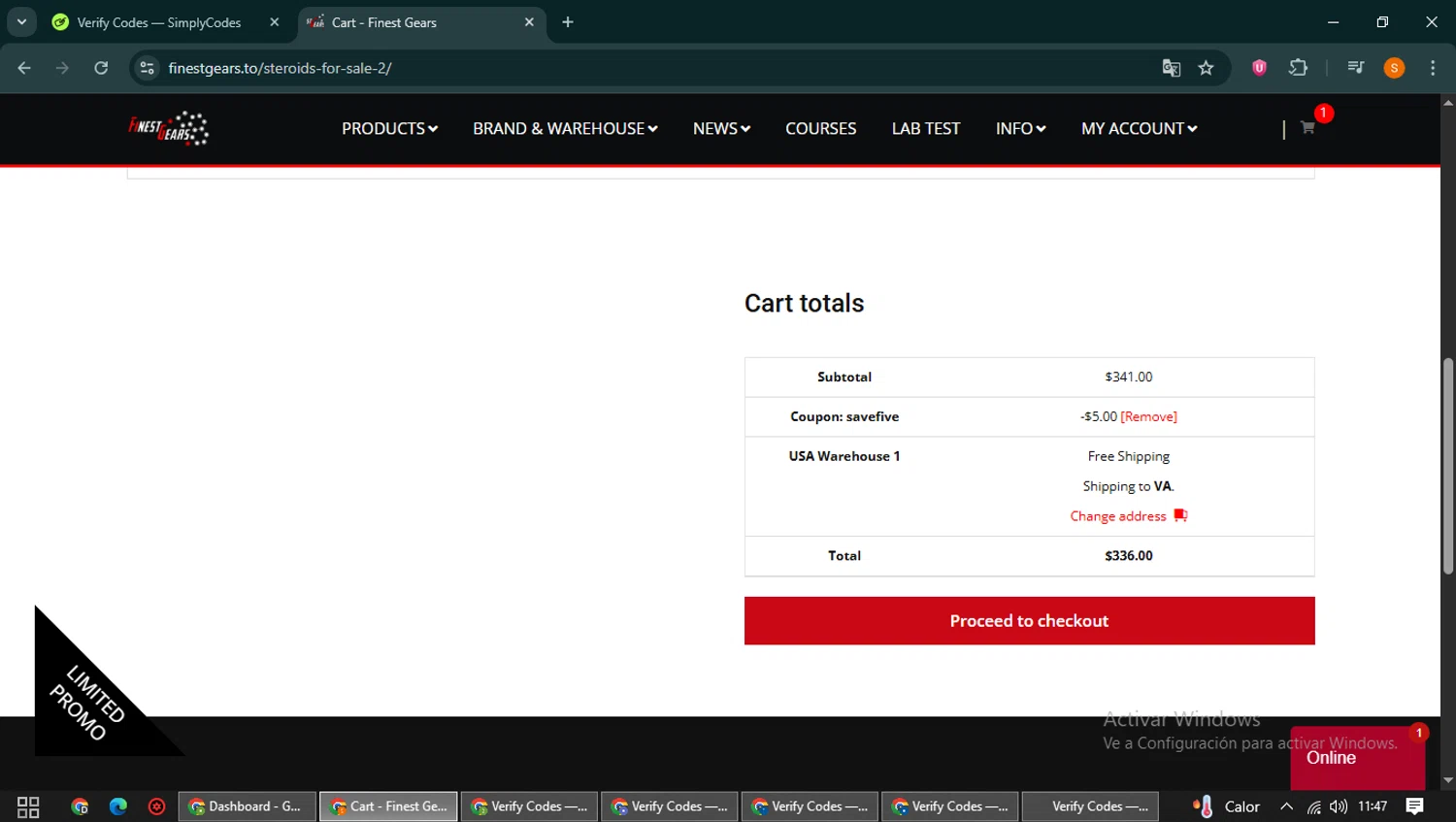Open the browser extensions puzzle icon
This screenshot has height=822, width=1456.
point(1298,68)
